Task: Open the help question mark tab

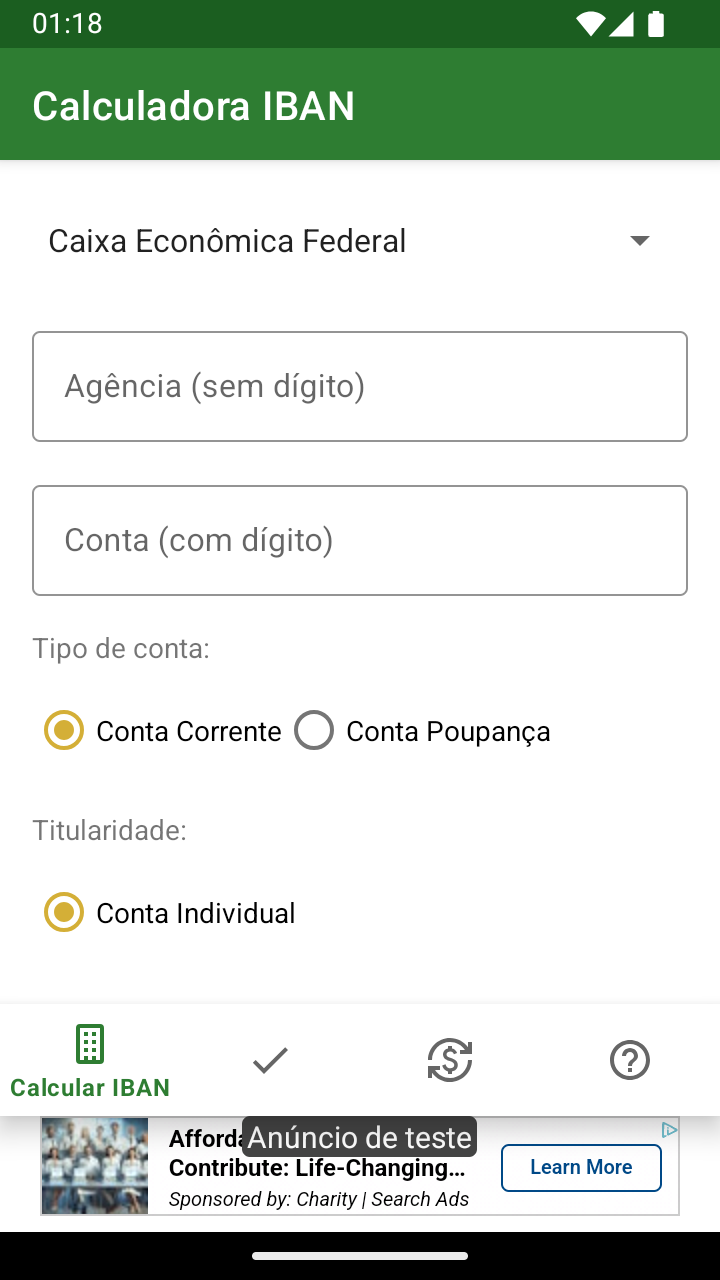Action: coord(630,1060)
